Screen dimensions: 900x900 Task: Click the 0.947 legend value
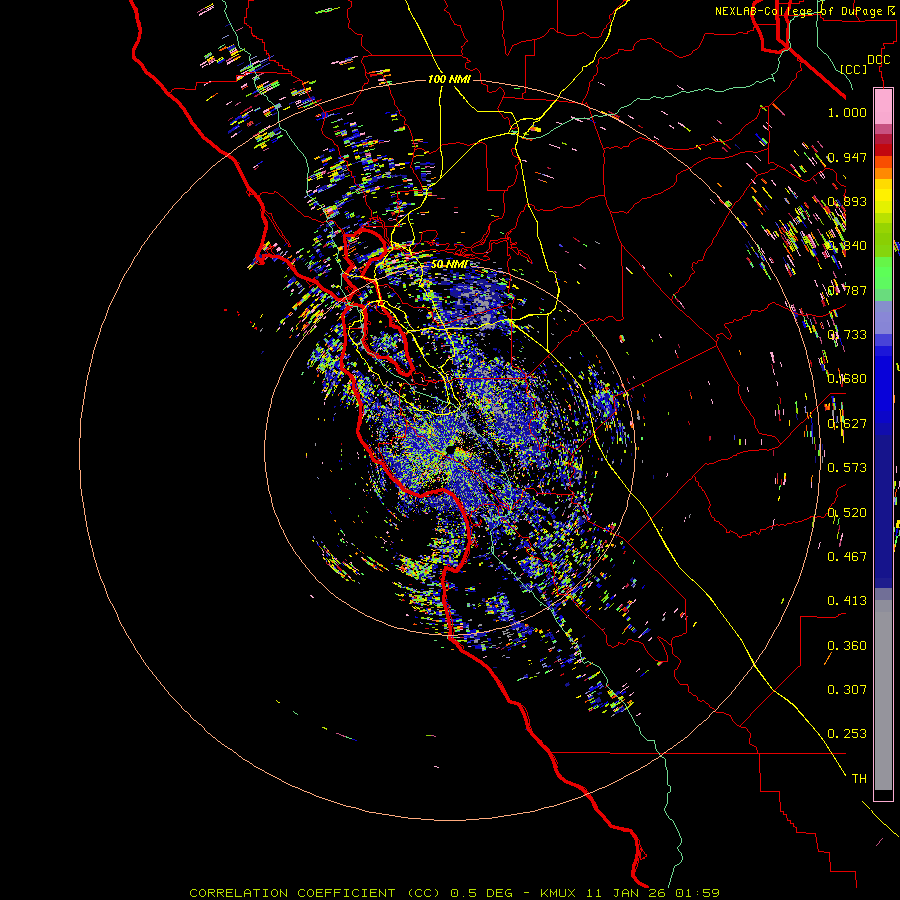click(x=847, y=157)
